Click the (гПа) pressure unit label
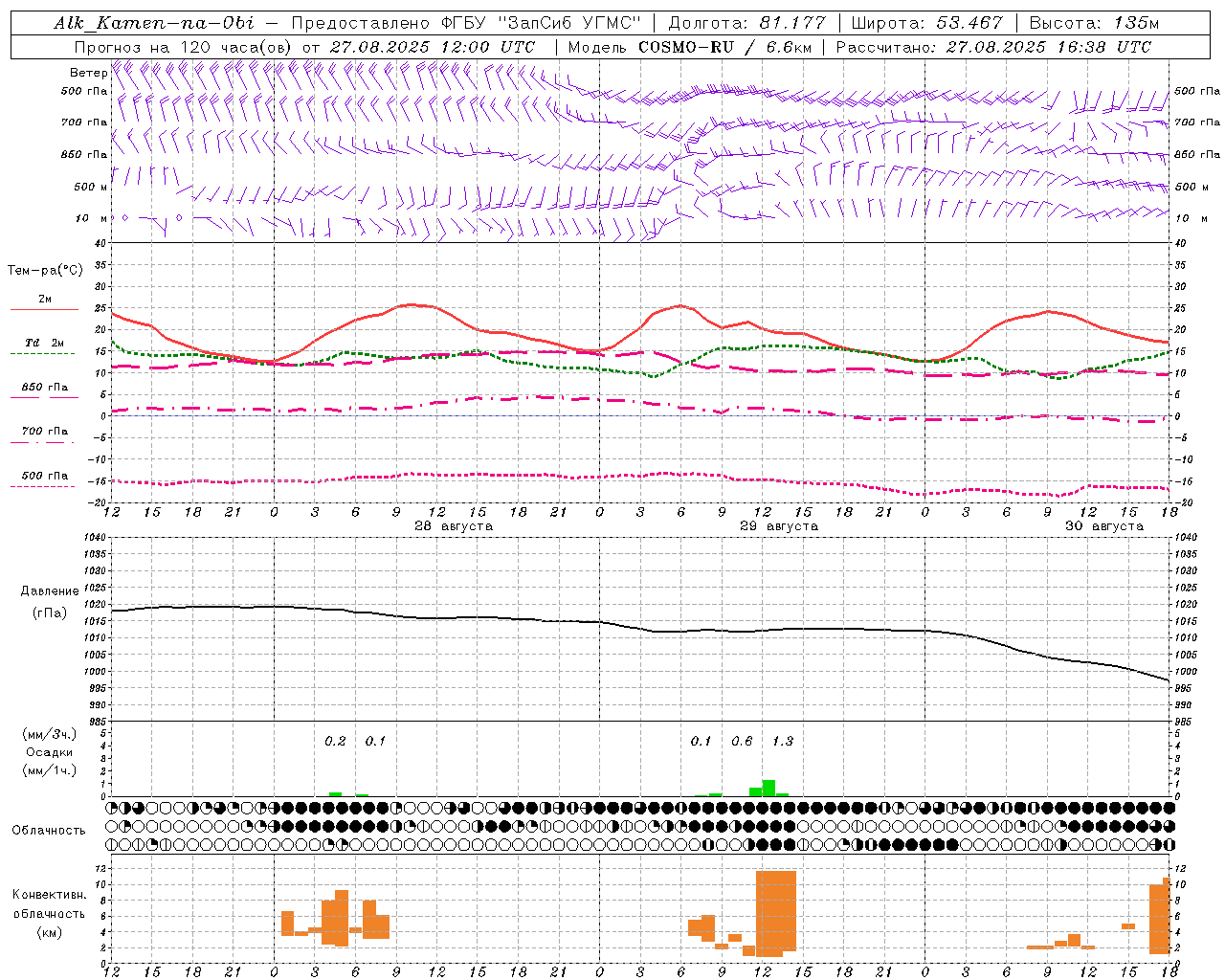Image resolution: width=1225 pixels, height=980 pixels. click(50, 612)
